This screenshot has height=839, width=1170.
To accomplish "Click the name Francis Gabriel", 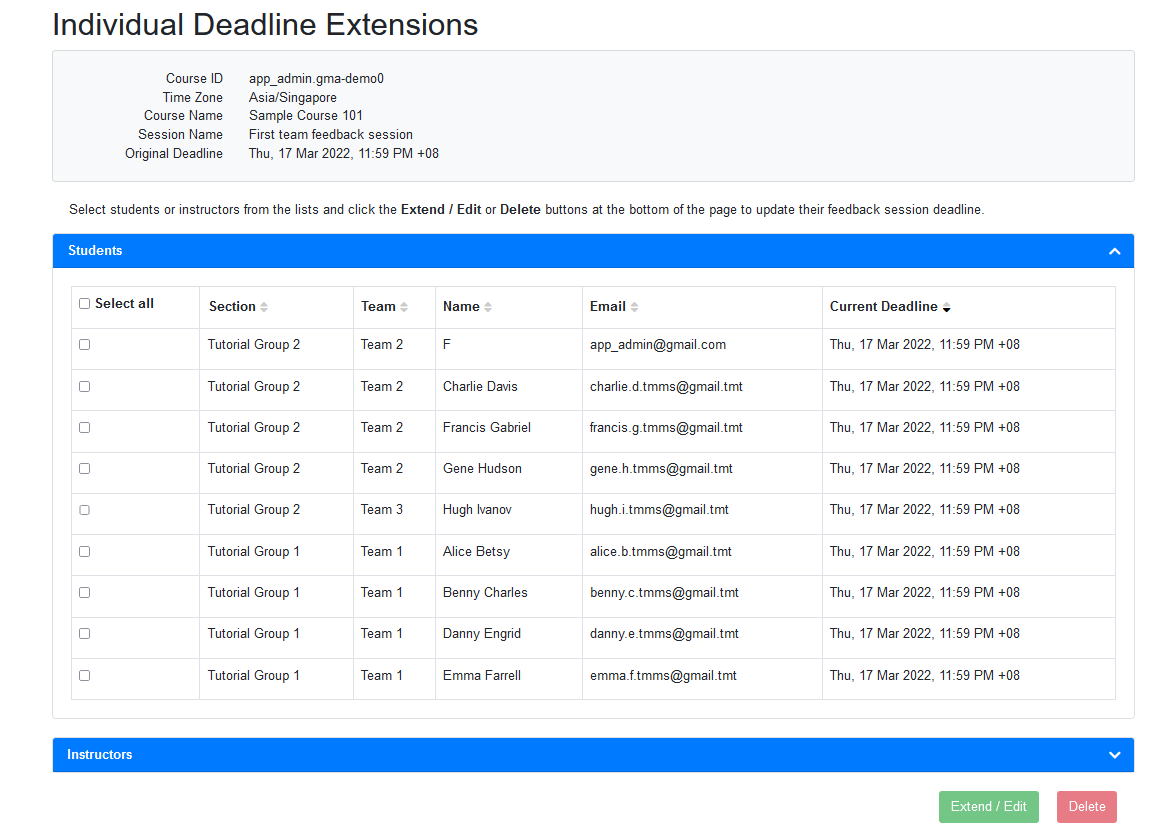I will (487, 428).
